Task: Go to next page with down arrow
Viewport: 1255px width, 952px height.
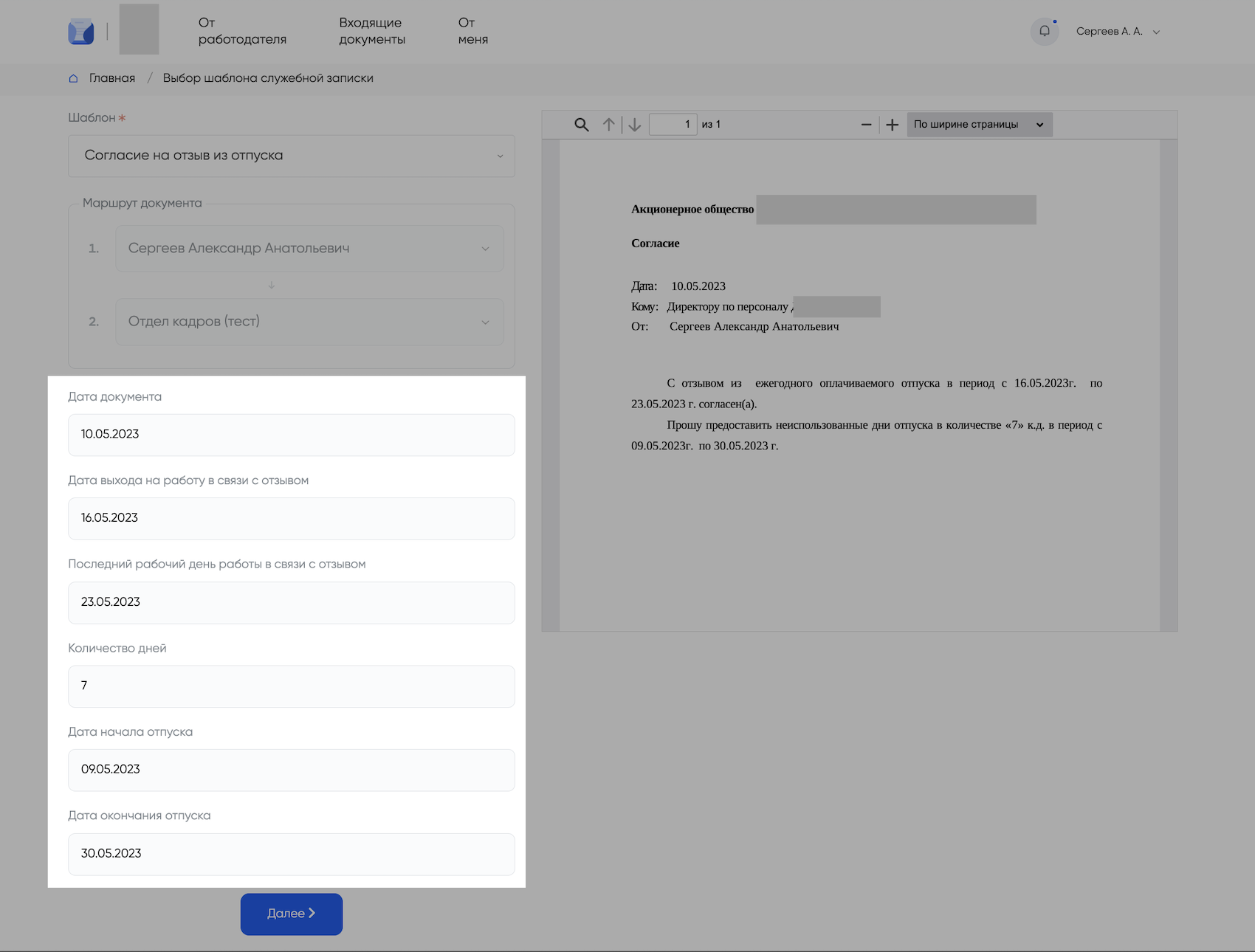Action: (635, 125)
